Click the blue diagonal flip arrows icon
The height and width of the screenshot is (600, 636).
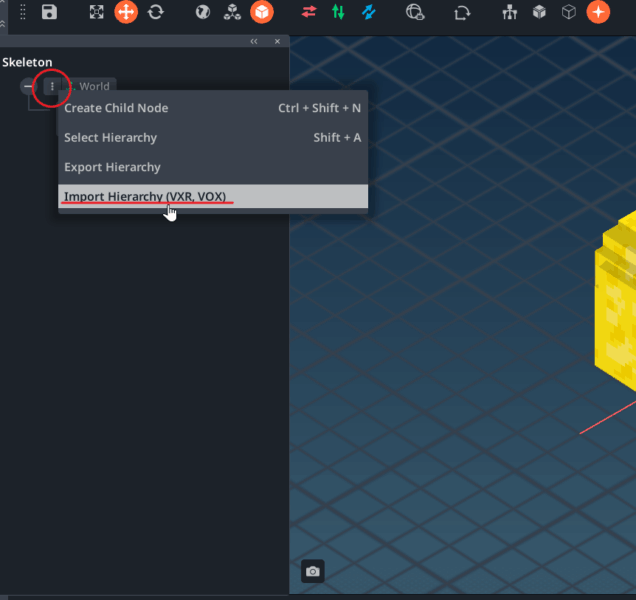point(369,12)
